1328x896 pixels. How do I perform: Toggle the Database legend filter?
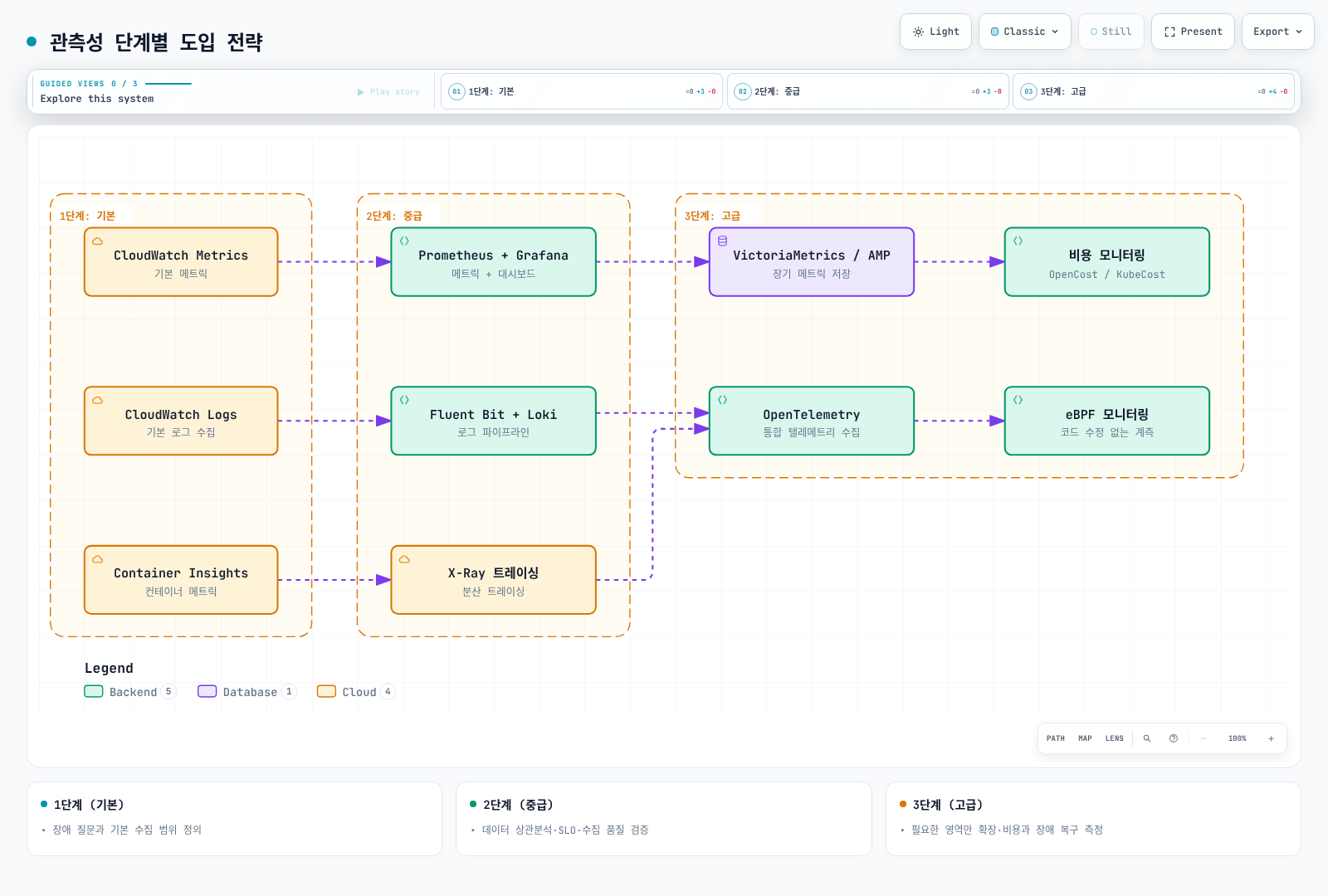tap(247, 692)
